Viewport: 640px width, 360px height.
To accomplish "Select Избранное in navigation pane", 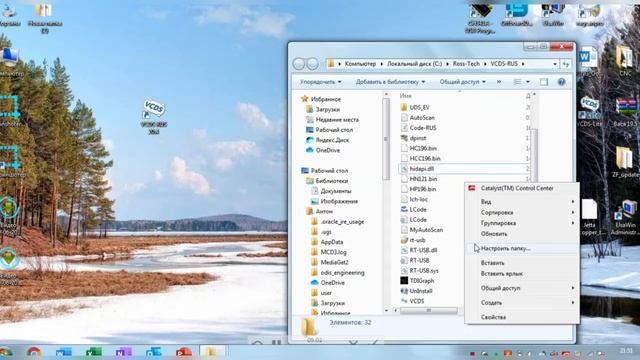I will tap(325, 99).
